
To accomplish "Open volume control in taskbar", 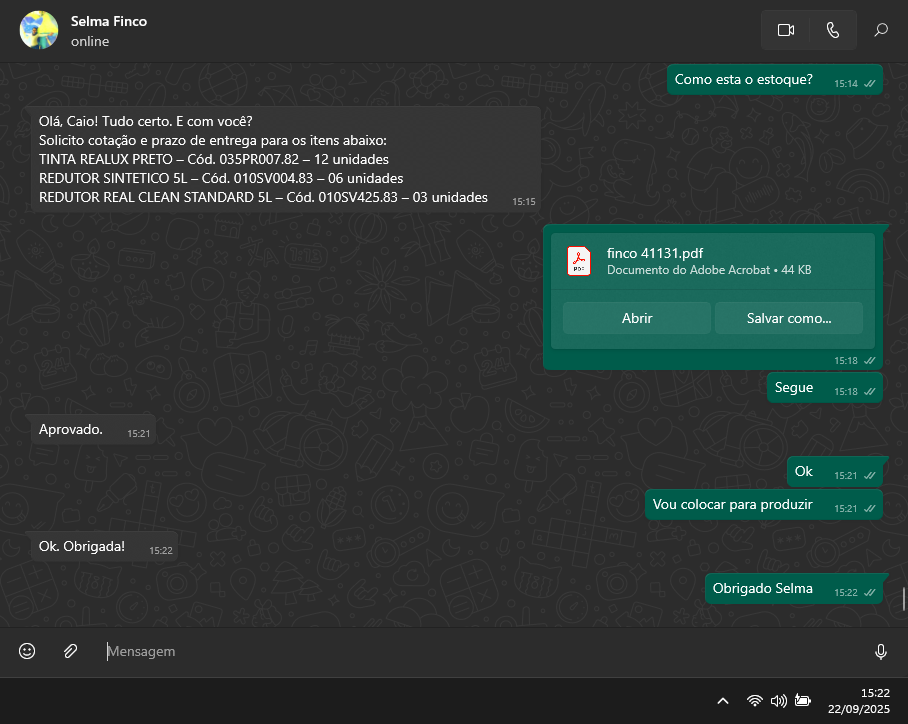I will [x=779, y=701].
